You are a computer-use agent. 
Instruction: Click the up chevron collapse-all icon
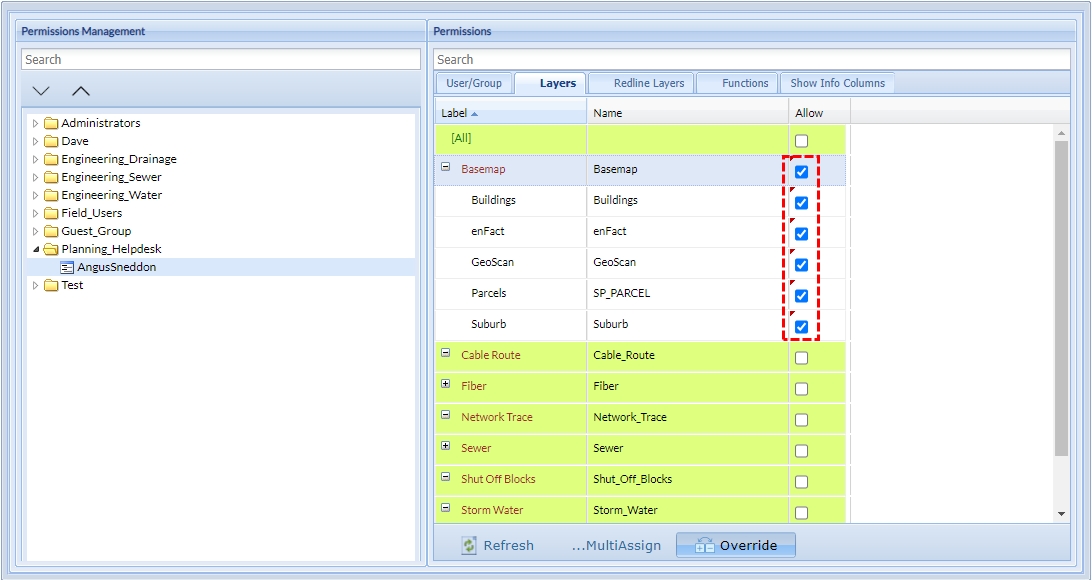[x=81, y=91]
